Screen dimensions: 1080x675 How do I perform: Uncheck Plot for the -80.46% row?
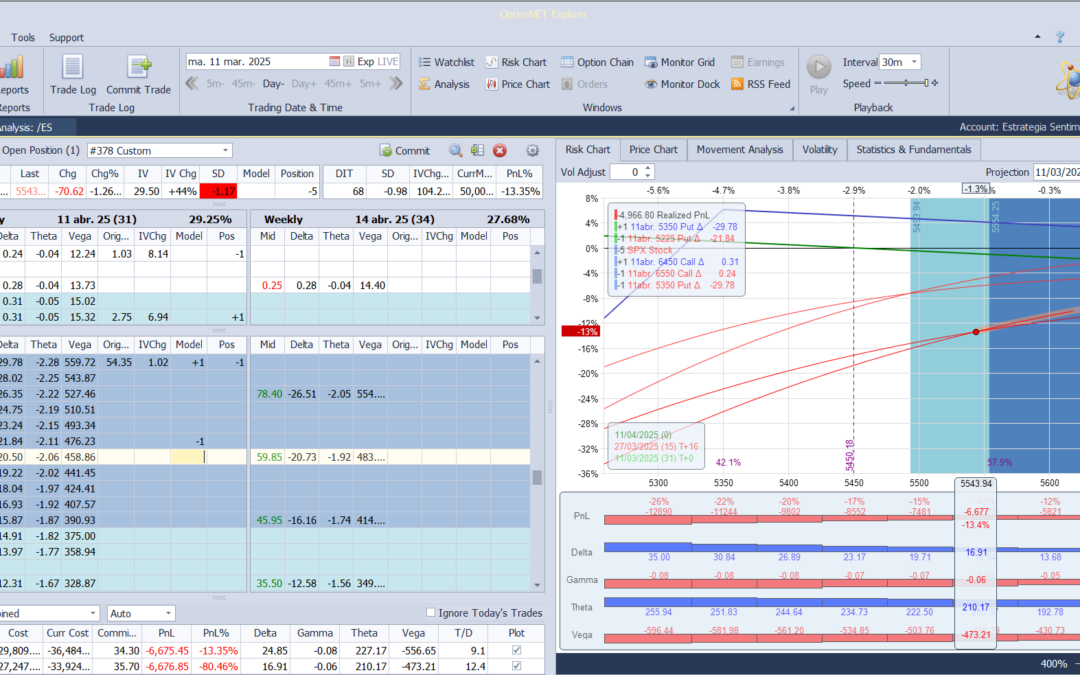tap(517, 666)
